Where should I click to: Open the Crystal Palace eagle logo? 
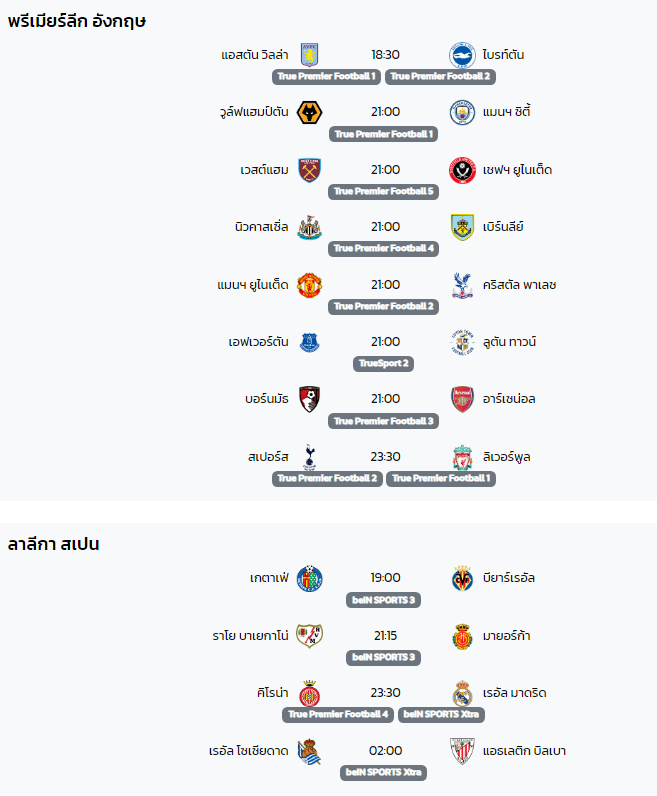coord(462,285)
